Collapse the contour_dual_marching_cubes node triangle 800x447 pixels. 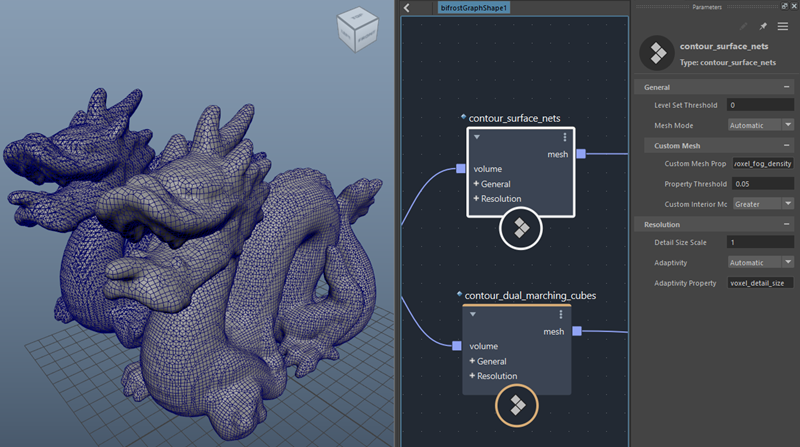472,314
